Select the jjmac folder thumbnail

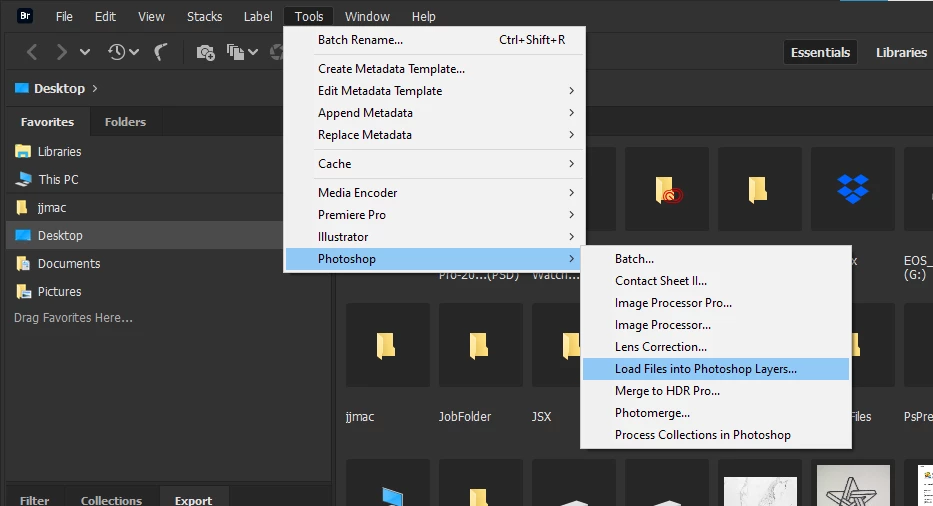[387, 345]
